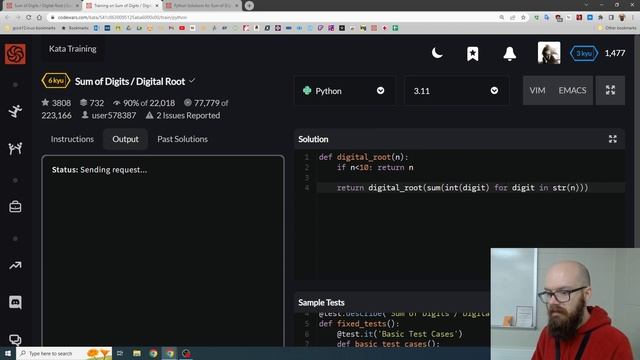Click the Kata Training header label
Viewport: 640px width, 360px height.
coord(73,49)
